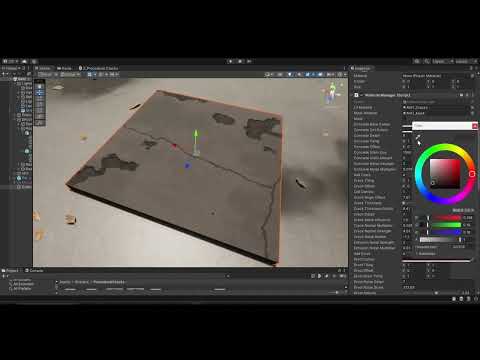Expand the Swatches section in color picker
This screenshot has width=480, height=360.
click(426, 254)
